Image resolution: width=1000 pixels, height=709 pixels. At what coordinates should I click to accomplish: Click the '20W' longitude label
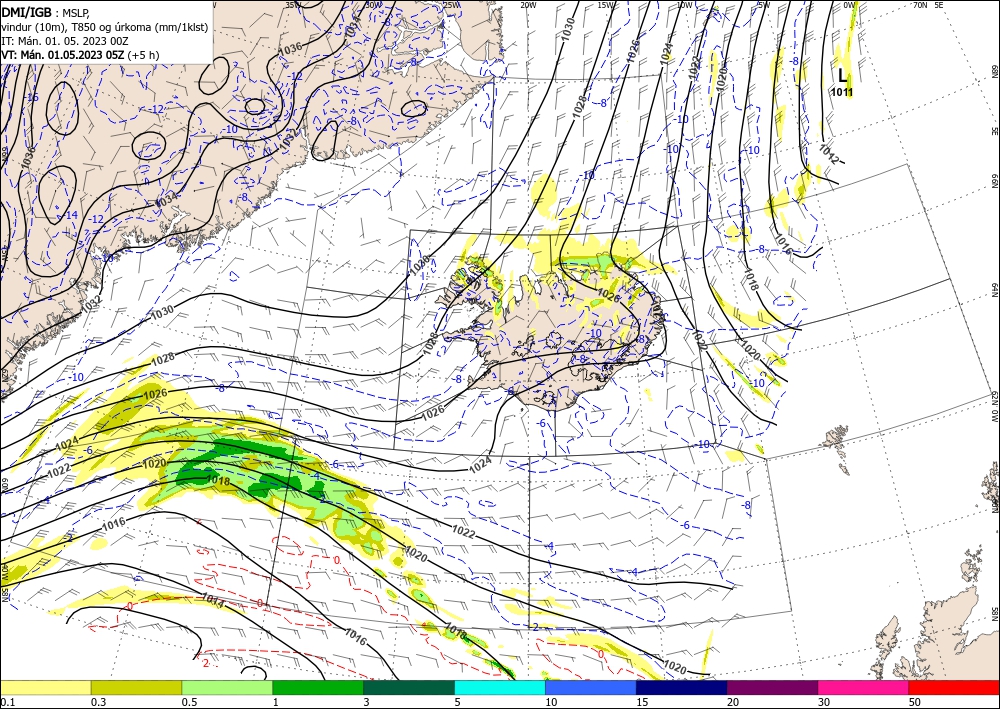click(528, 5)
